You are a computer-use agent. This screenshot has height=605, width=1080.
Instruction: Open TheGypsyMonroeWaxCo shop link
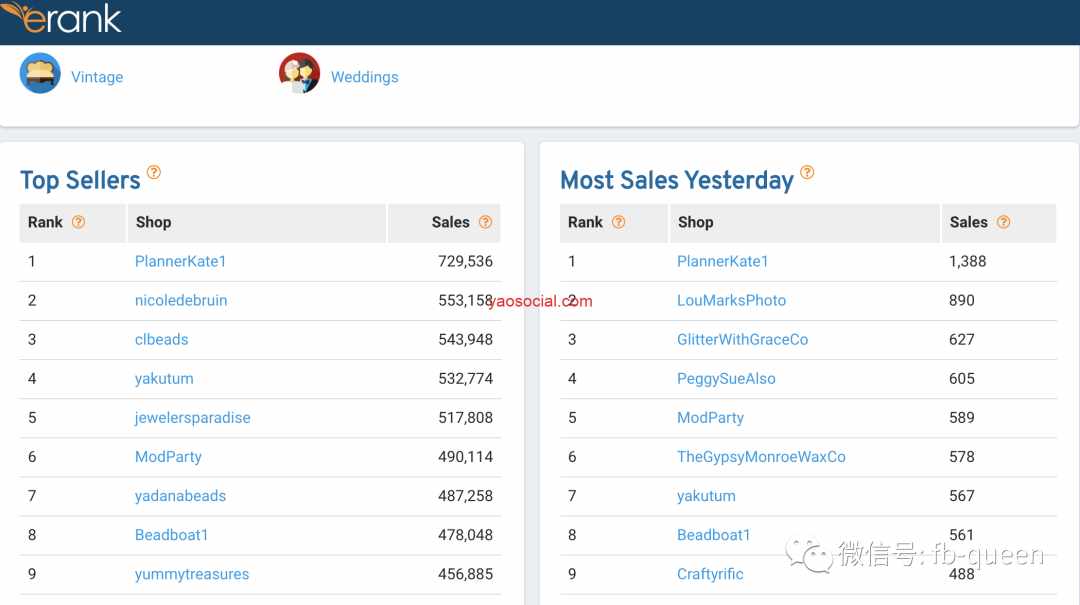pyautogui.click(x=761, y=457)
